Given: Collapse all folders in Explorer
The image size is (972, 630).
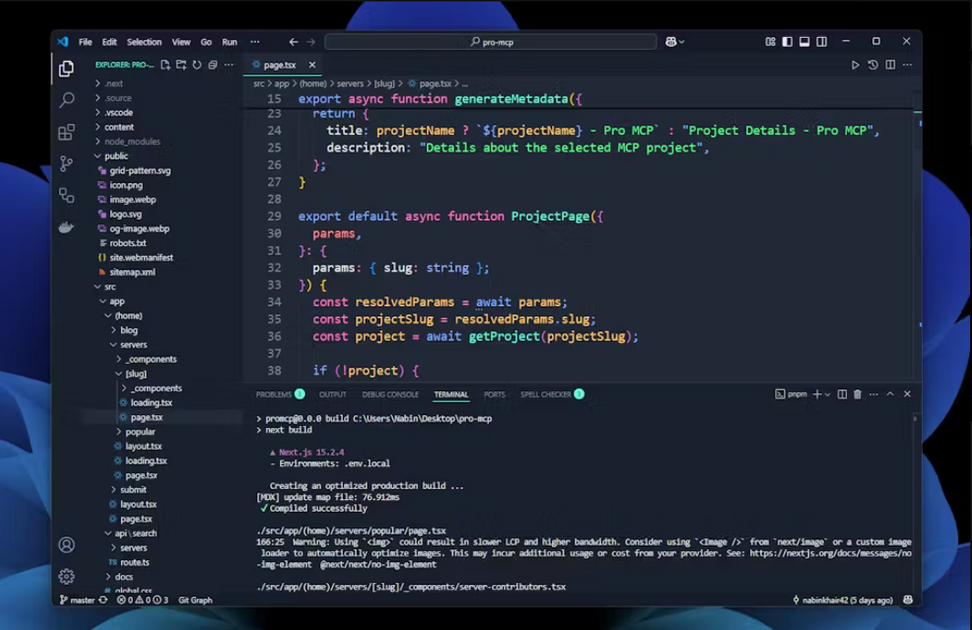Looking at the screenshot, I should 214,64.
